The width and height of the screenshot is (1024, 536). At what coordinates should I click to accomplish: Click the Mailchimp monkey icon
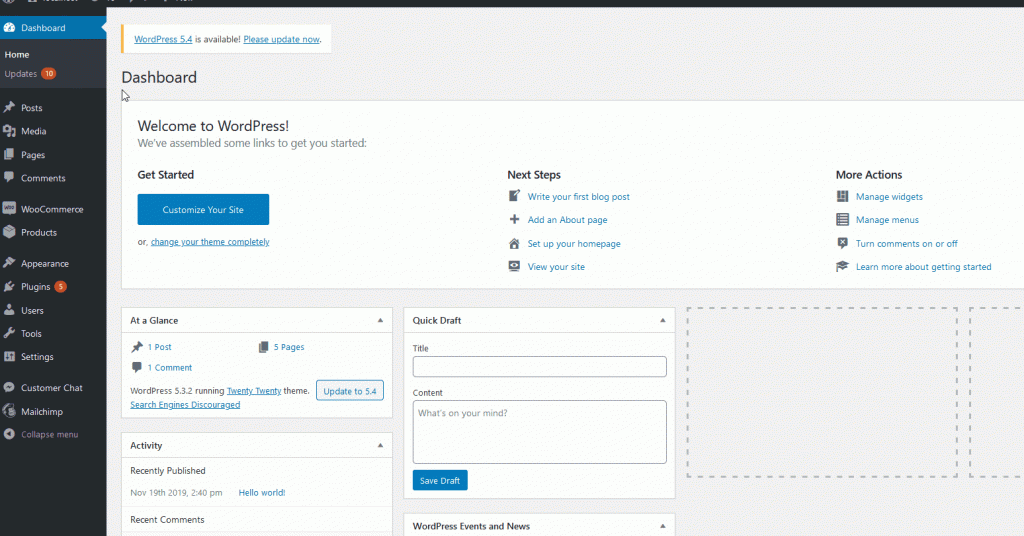(x=9, y=411)
